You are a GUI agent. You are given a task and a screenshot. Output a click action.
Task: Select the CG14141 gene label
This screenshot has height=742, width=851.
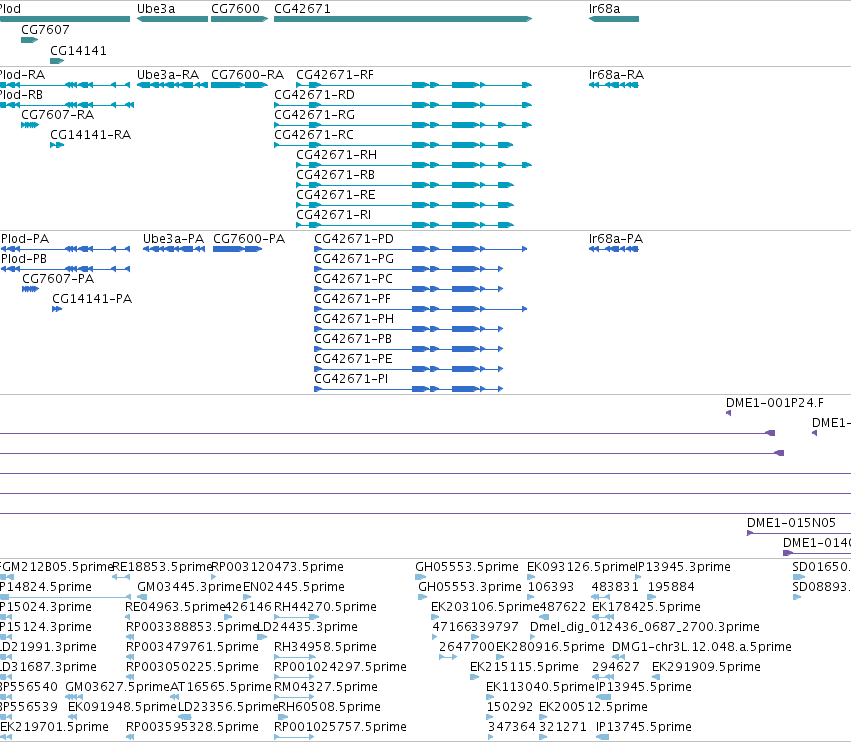tap(78, 51)
